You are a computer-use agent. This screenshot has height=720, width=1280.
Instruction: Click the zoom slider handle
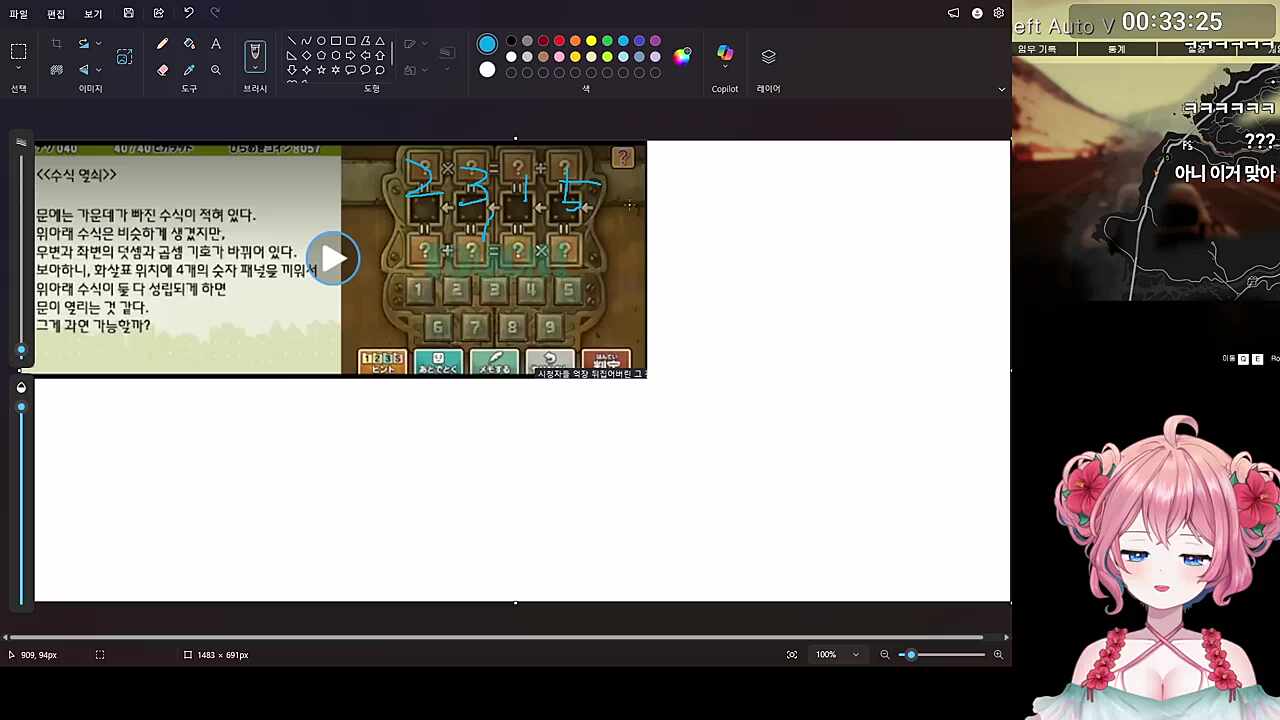click(x=911, y=655)
